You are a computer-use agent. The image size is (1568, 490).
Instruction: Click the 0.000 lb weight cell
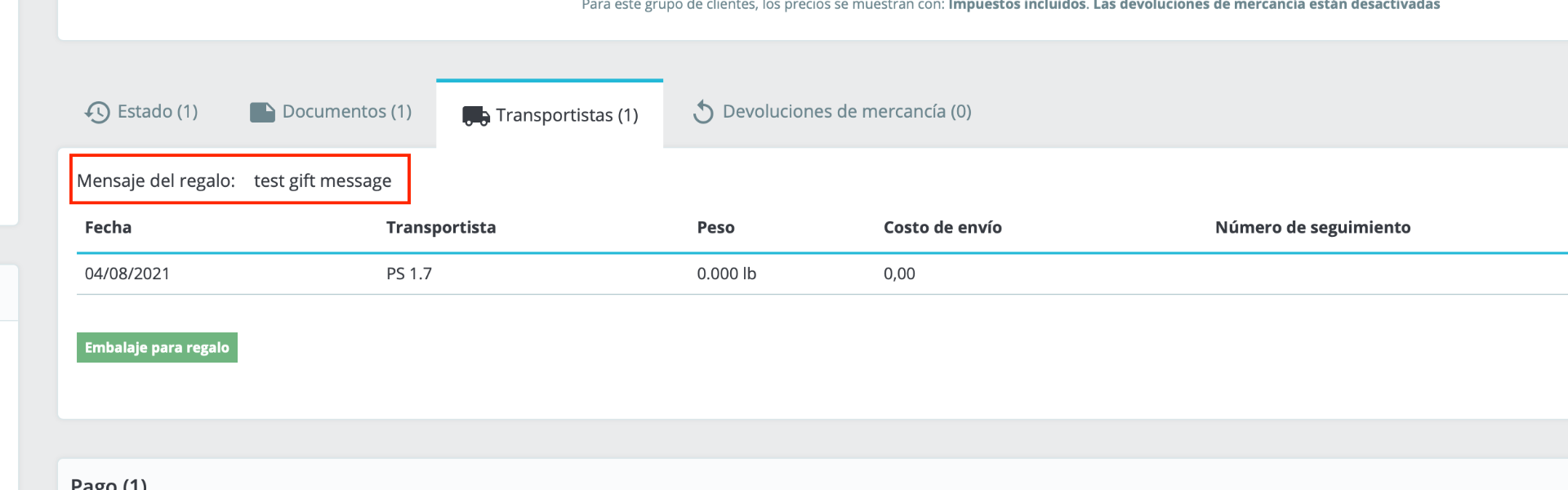[x=726, y=274]
